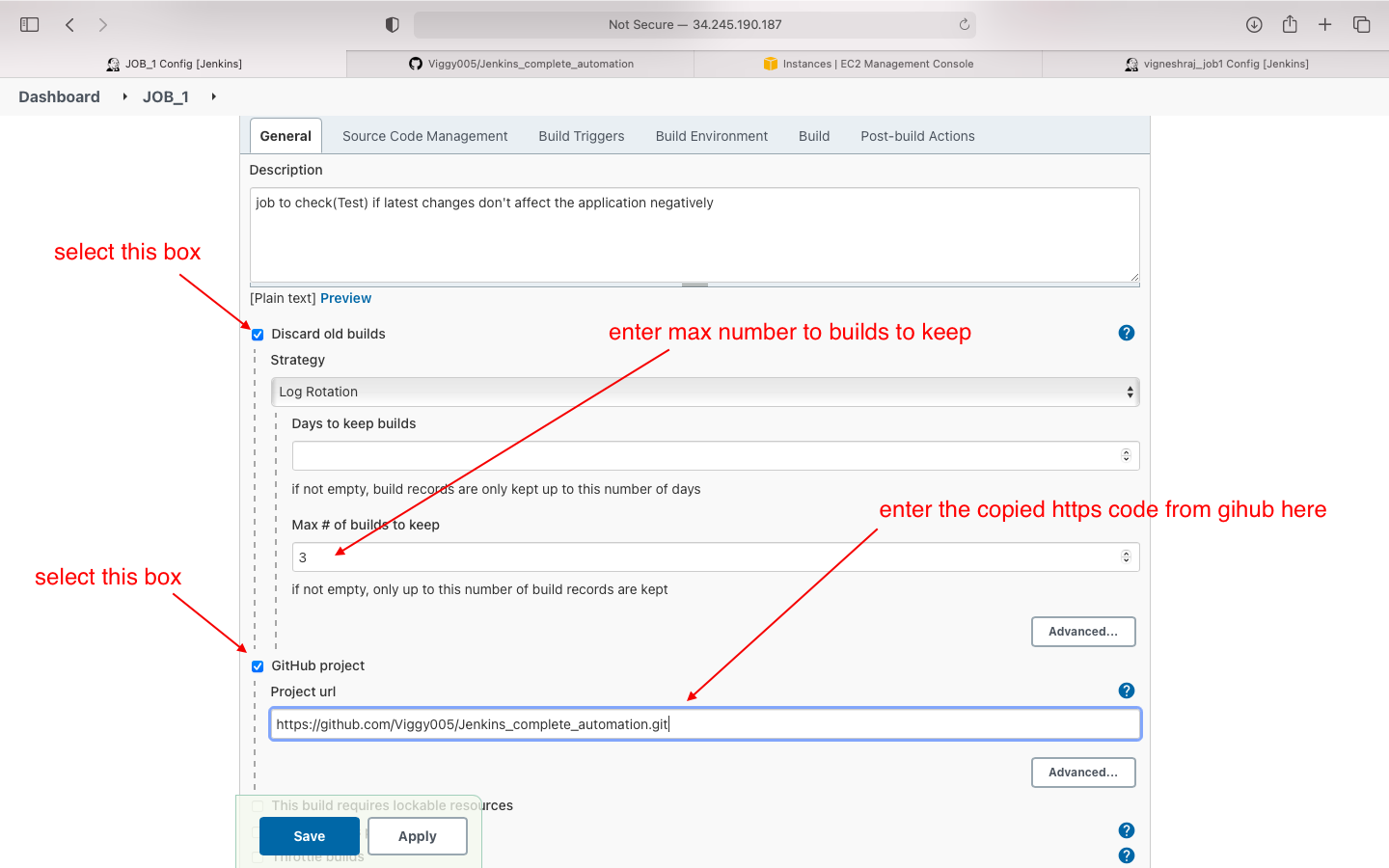Open the Dashboard breadcrumb link
Viewport: 1389px width, 868px height.
(x=59, y=96)
